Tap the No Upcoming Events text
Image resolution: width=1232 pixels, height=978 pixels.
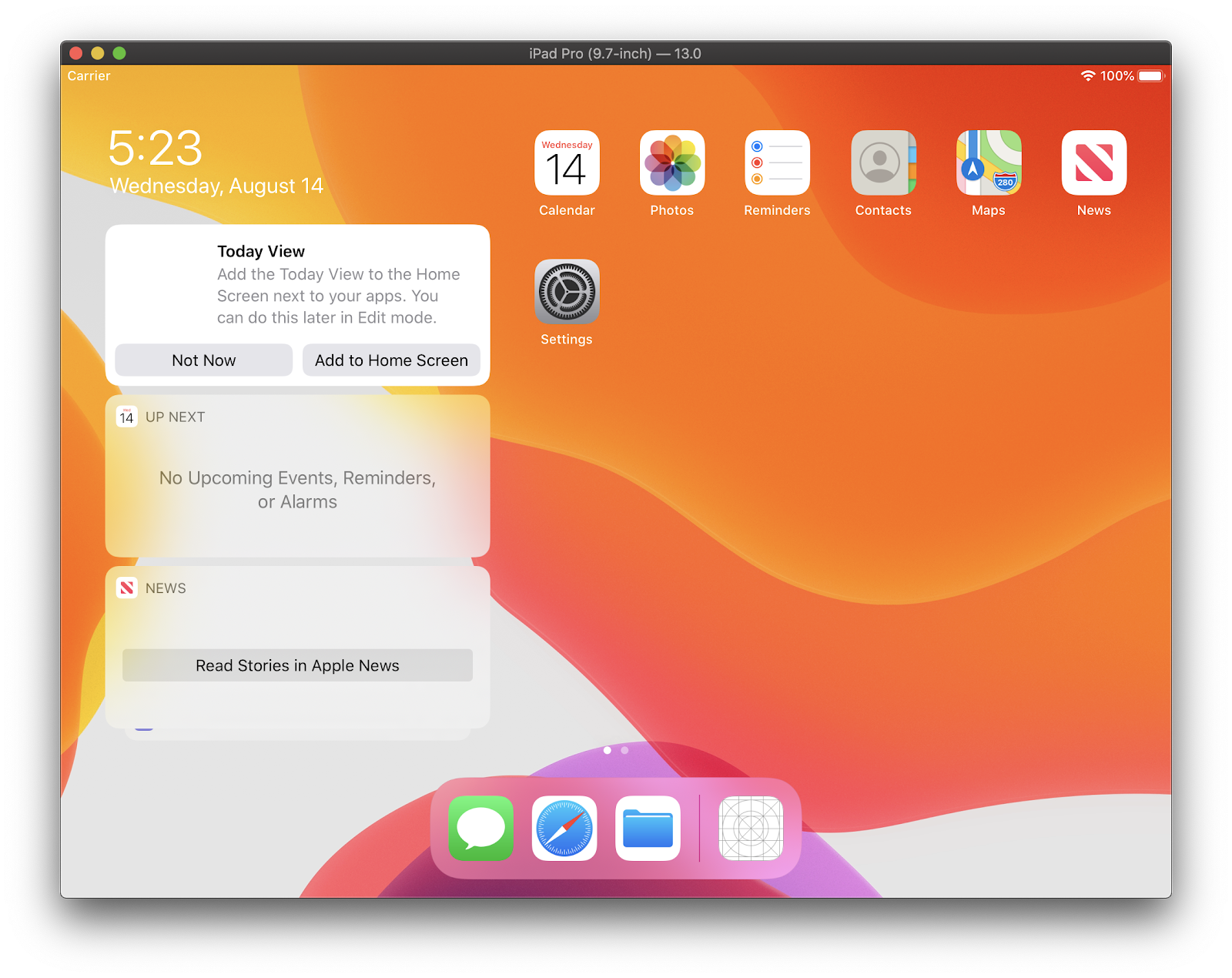click(x=297, y=490)
